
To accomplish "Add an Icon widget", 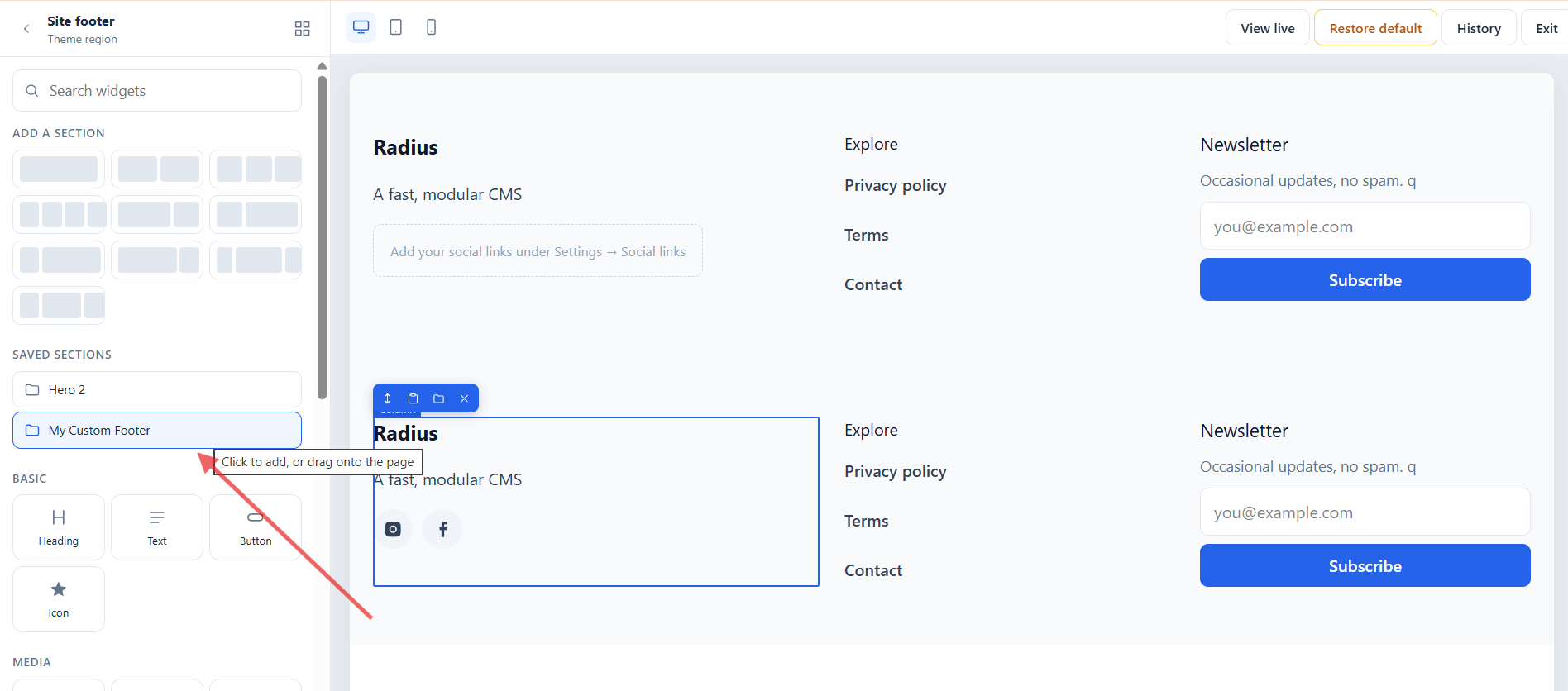I will [59, 599].
